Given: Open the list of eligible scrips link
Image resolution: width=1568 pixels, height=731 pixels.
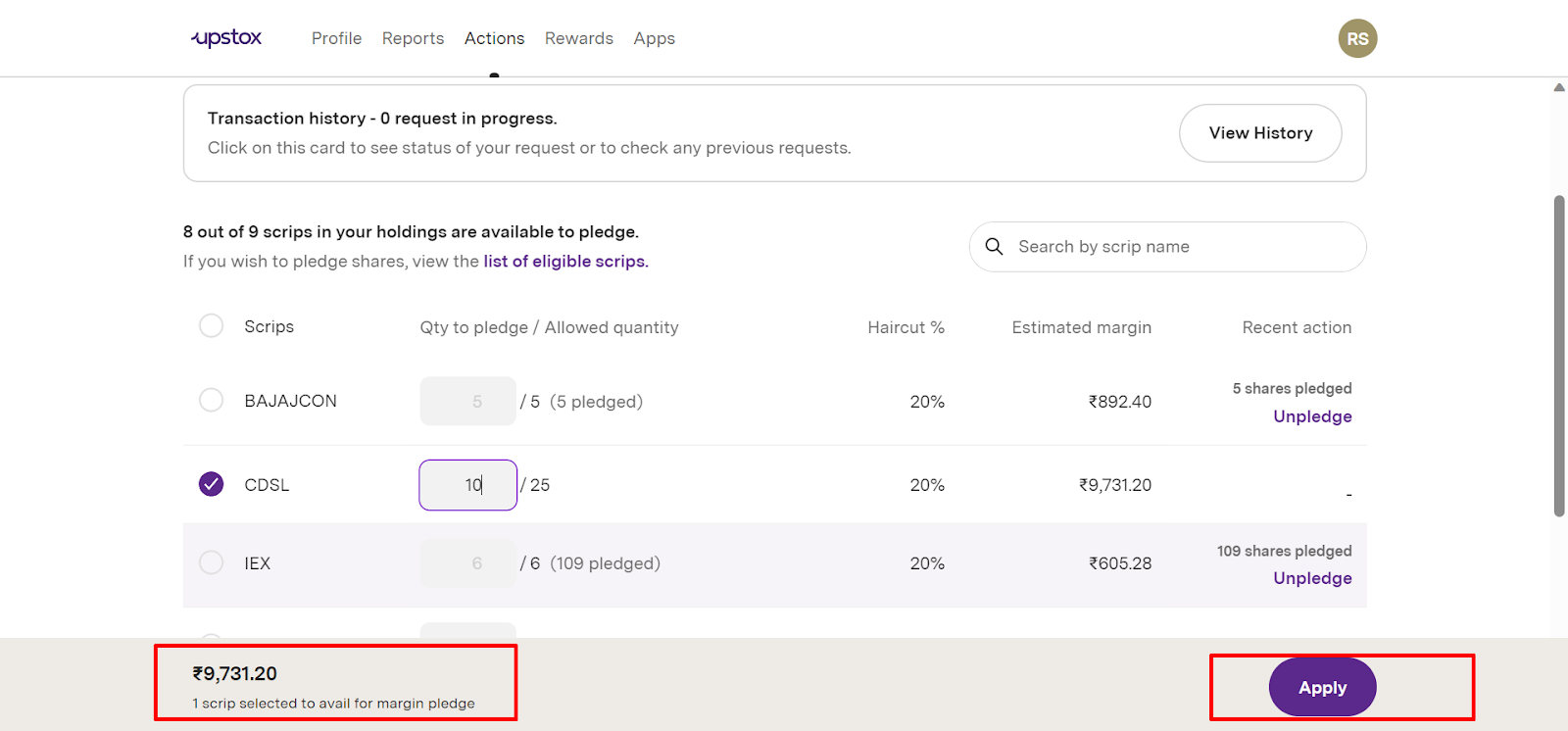Looking at the screenshot, I should pos(564,262).
